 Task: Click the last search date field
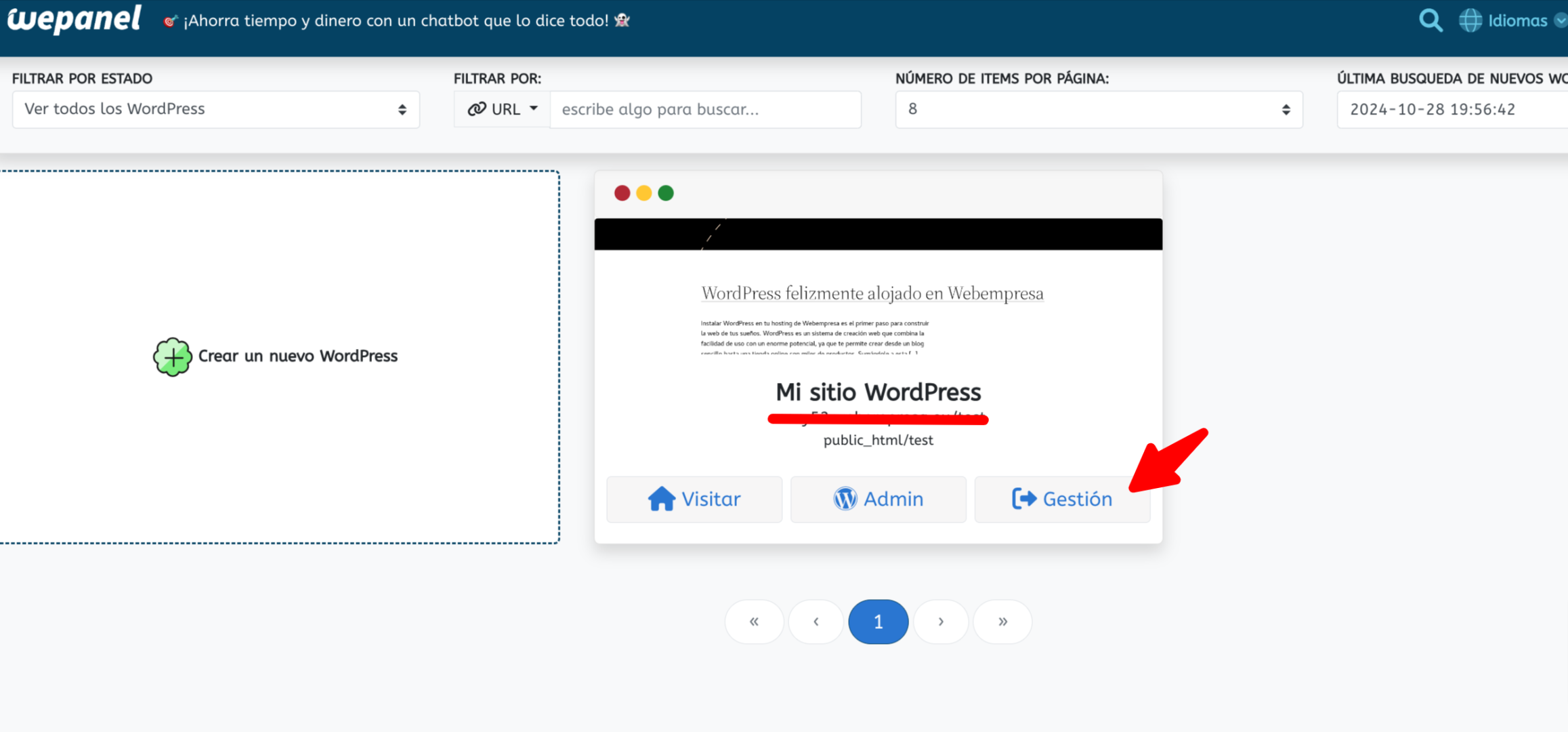point(1452,109)
